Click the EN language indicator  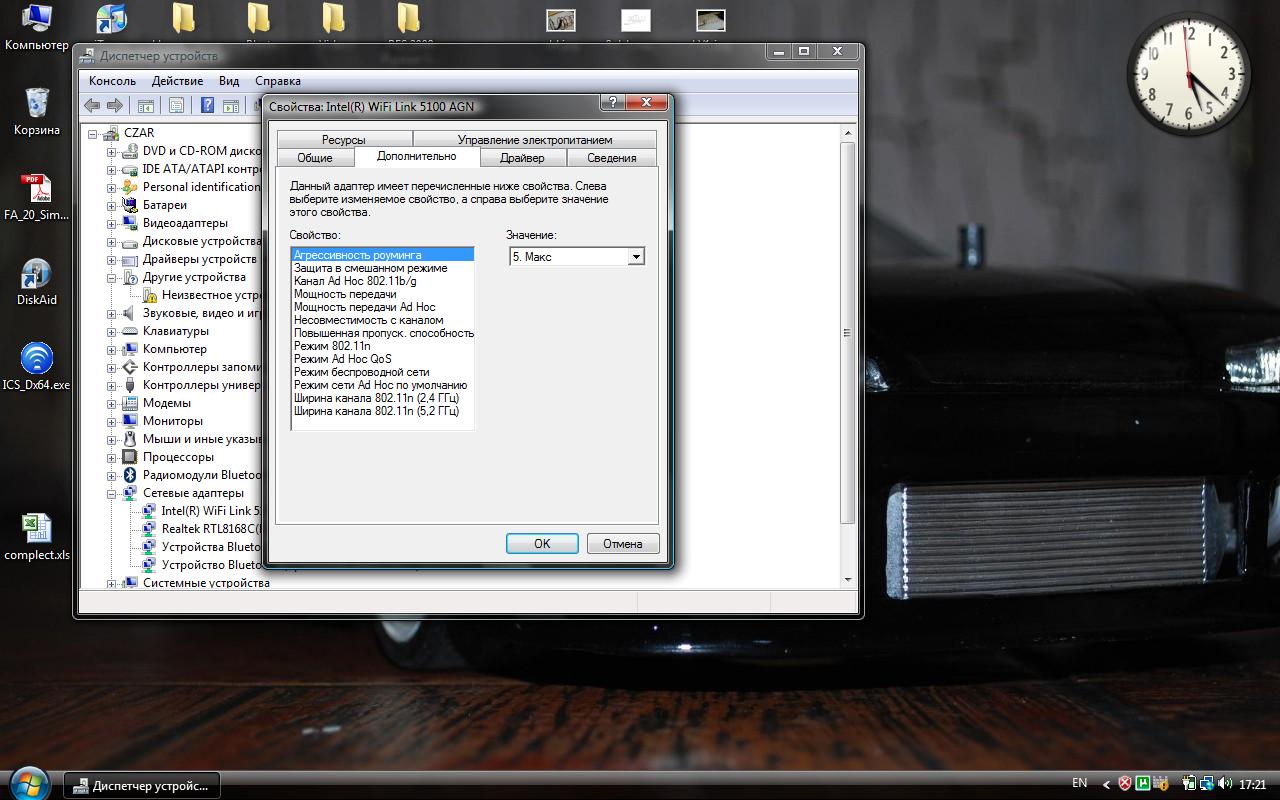coord(1080,784)
